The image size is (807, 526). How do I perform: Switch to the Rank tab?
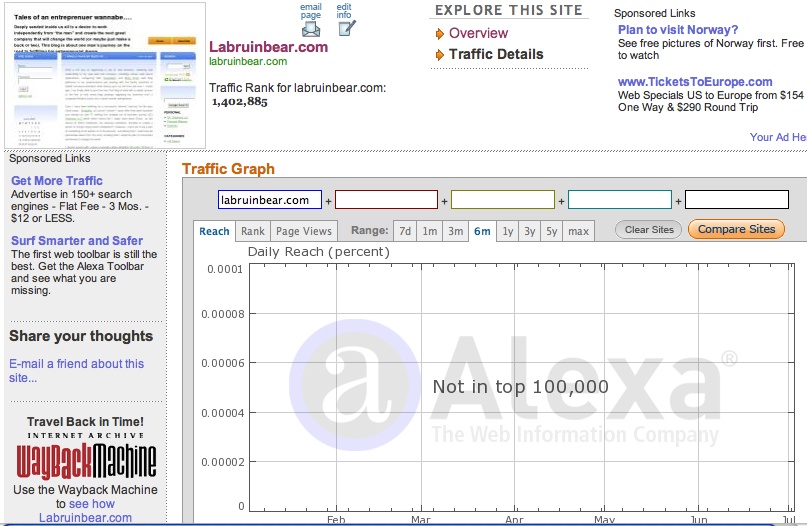253,231
